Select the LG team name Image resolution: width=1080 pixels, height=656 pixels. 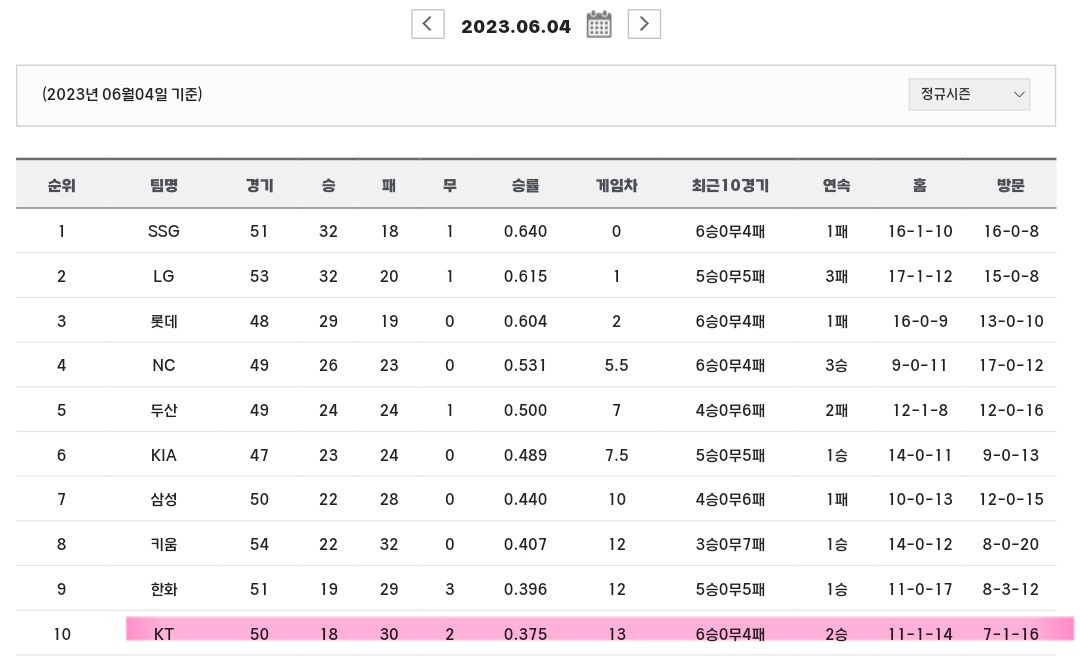point(164,276)
